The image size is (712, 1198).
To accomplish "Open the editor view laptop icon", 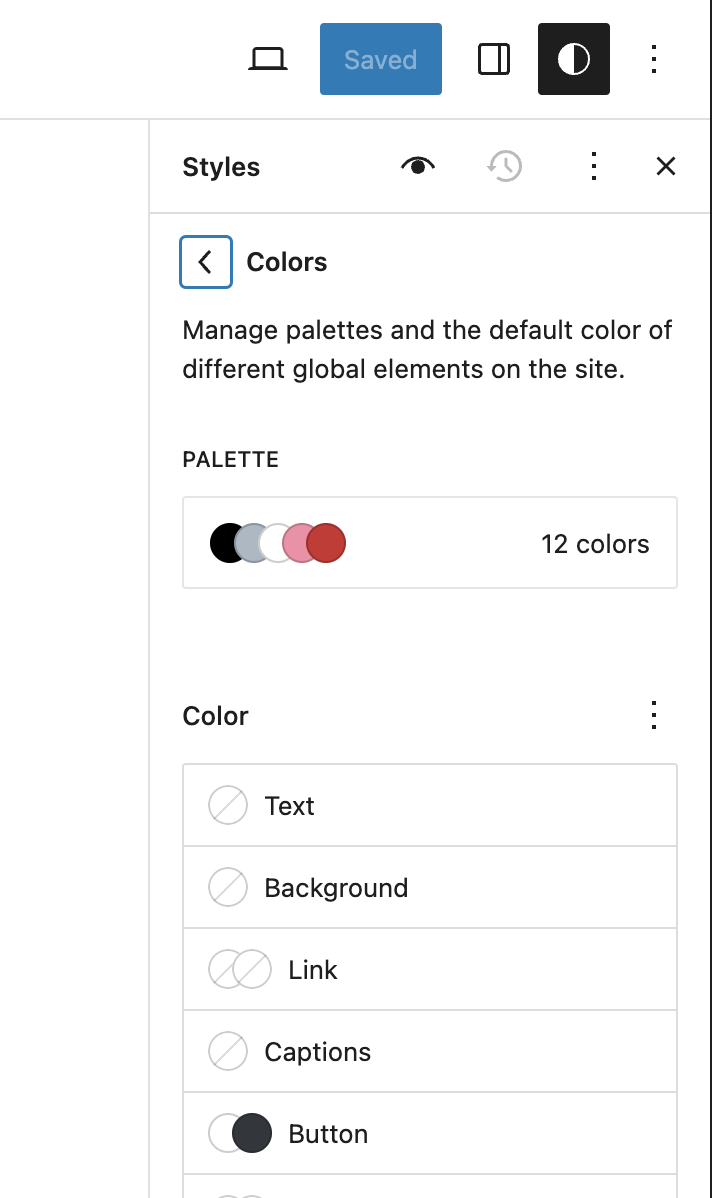I will [266, 59].
